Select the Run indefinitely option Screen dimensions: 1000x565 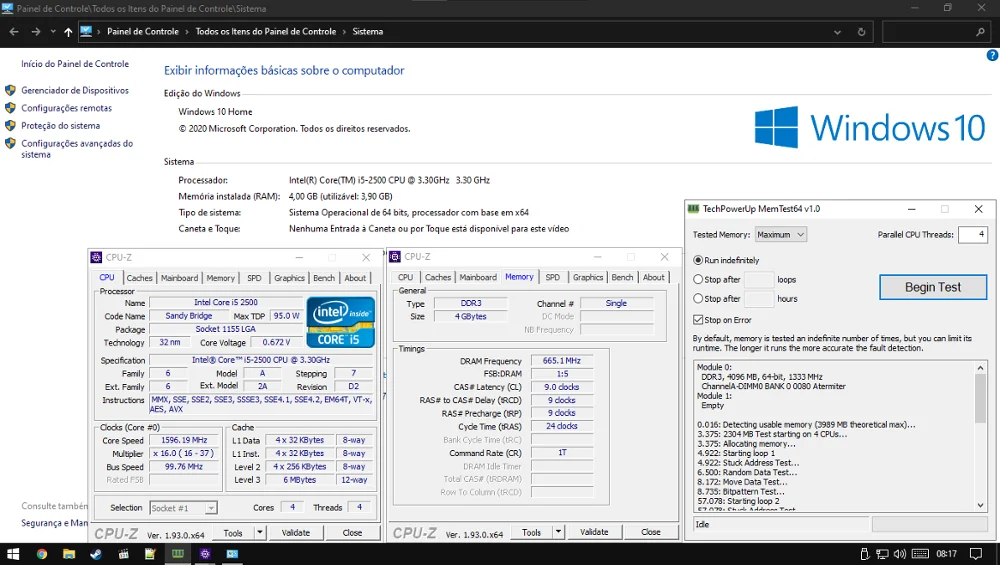tap(698, 260)
